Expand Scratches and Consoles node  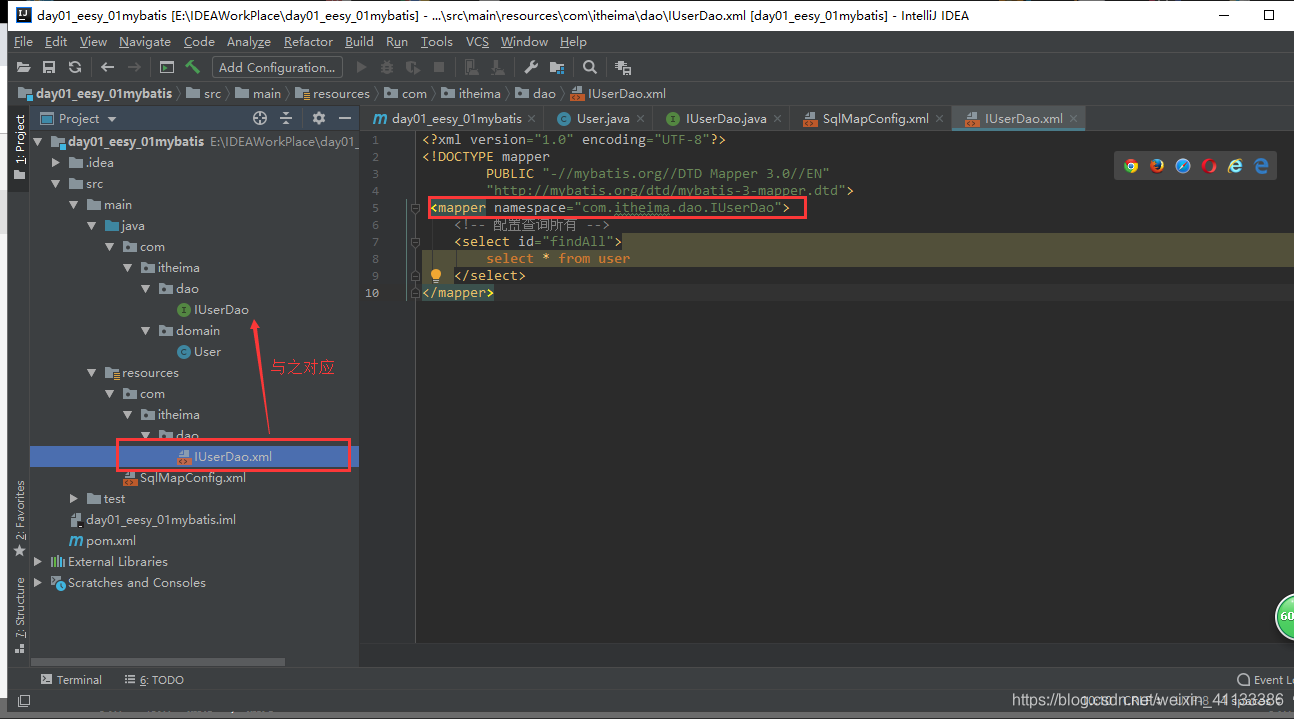38,583
